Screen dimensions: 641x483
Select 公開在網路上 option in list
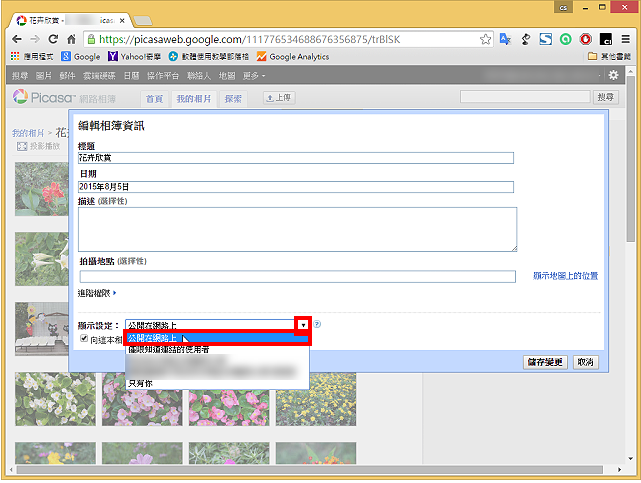(x=217, y=338)
